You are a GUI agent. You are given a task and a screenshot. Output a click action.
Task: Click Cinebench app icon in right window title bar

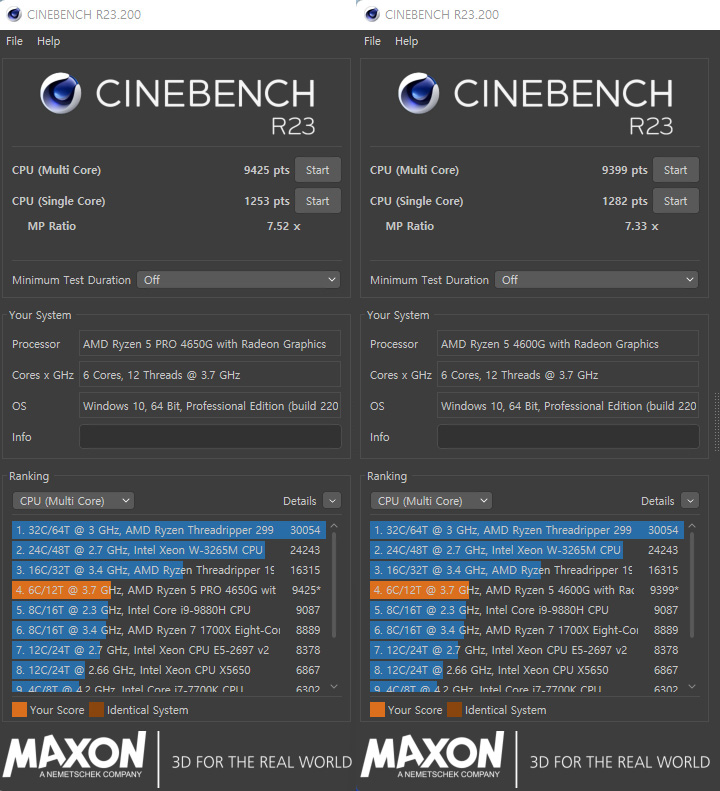click(x=372, y=14)
